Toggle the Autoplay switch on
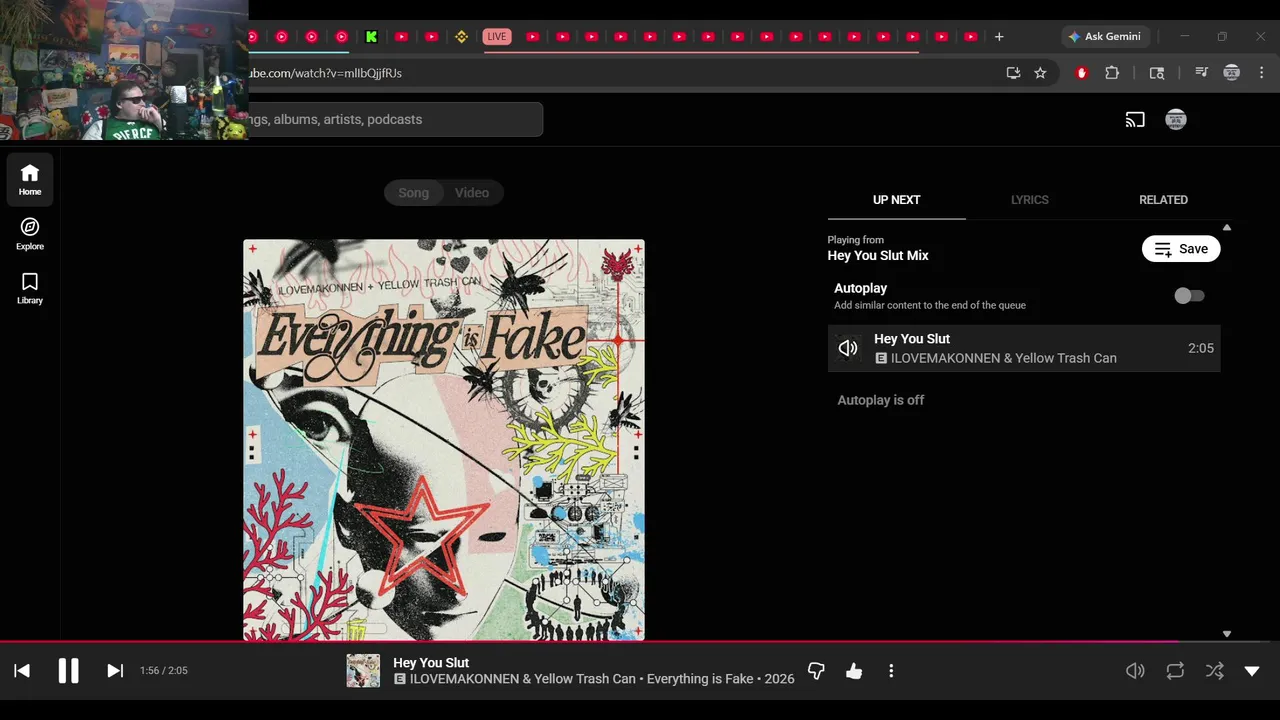 (x=1189, y=296)
